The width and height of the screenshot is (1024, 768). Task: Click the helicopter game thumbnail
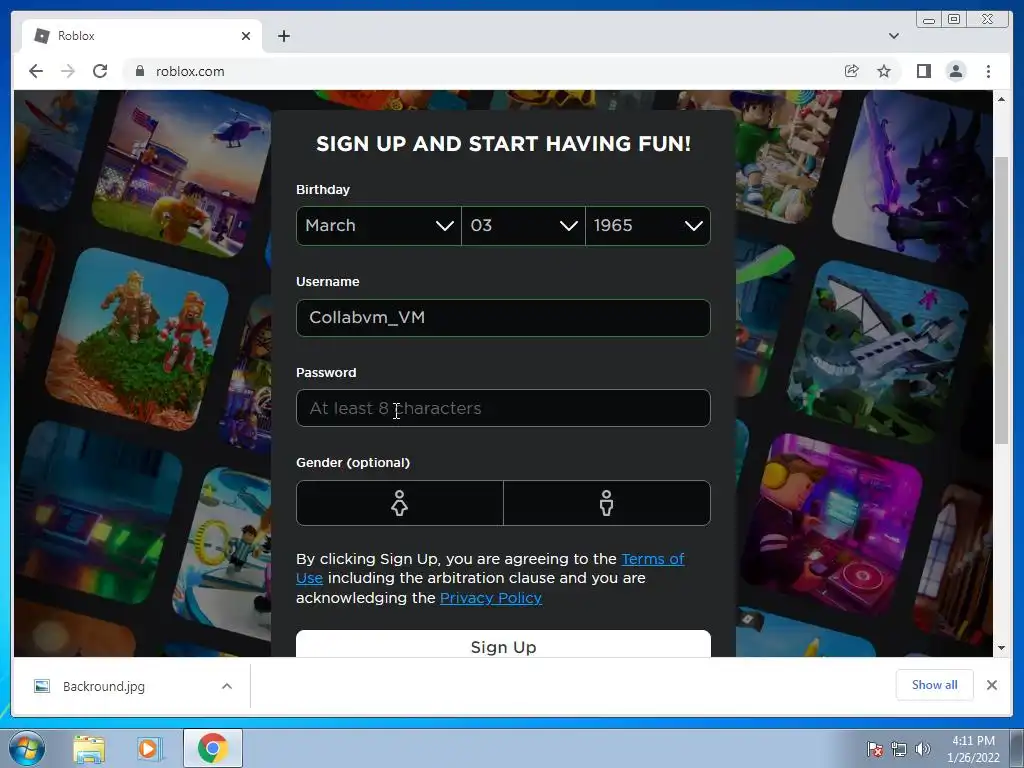click(x=182, y=174)
